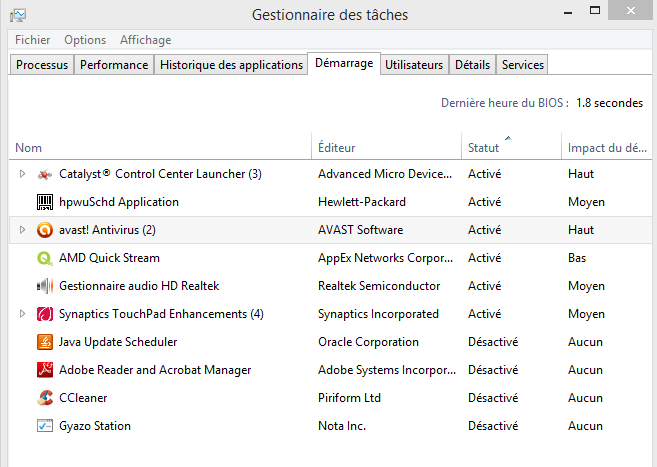This screenshot has width=657, height=467.
Task: Click the Task Manager title bar icon
Action: [x=17, y=15]
